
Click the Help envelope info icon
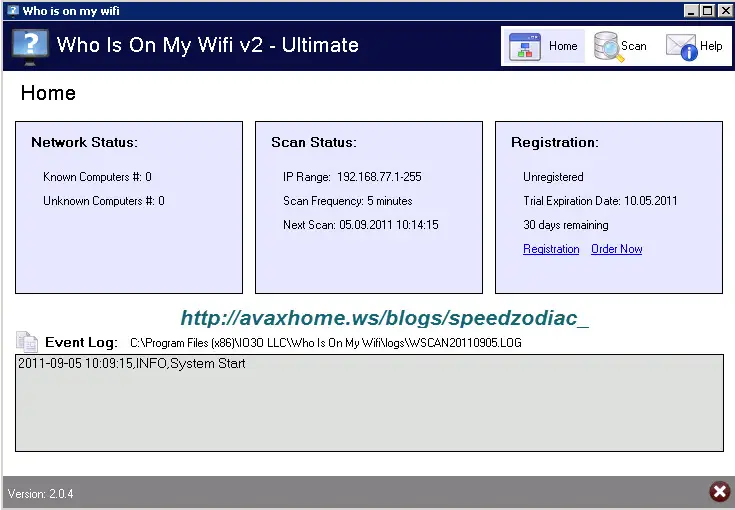[682, 47]
